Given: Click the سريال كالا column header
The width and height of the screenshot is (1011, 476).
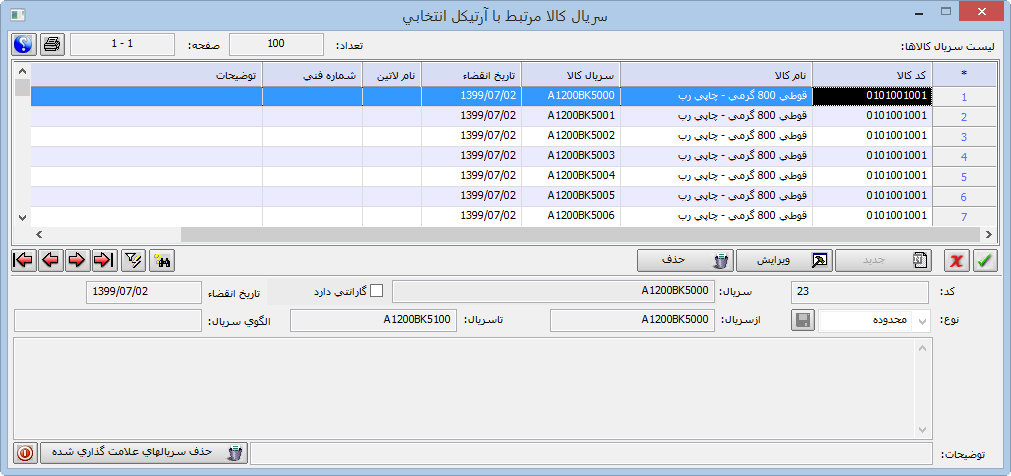Looking at the screenshot, I should 571,76.
